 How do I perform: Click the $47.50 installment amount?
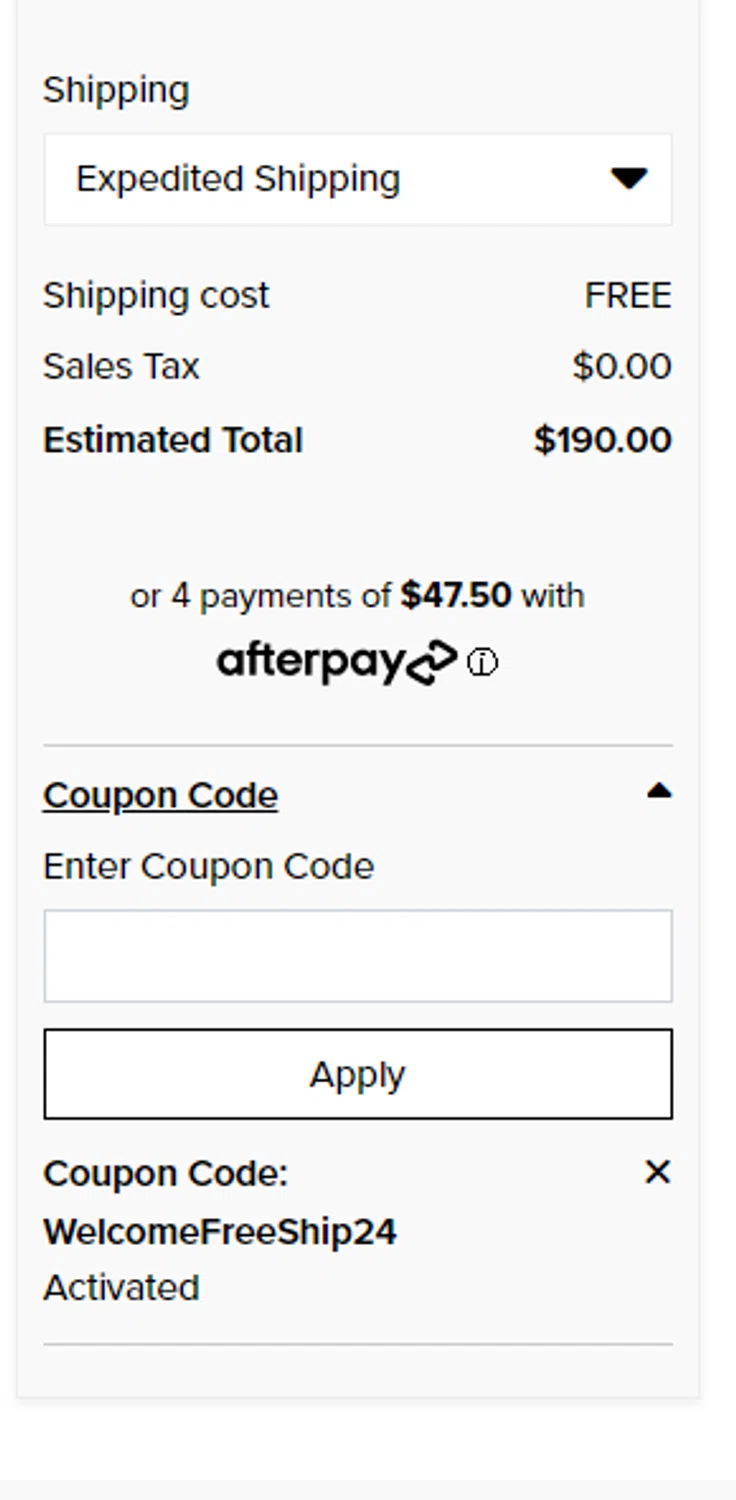455,596
